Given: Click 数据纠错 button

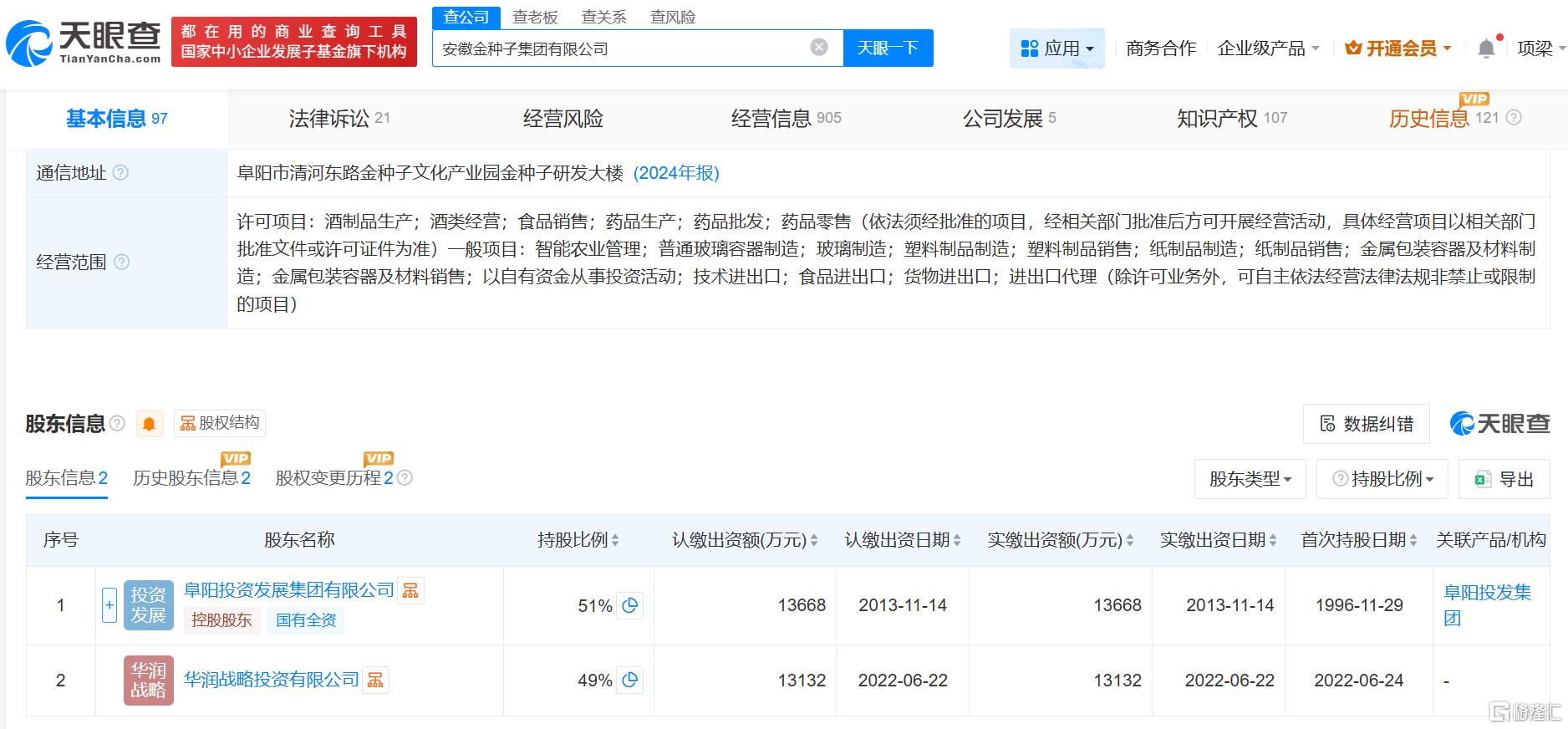Looking at the screenshot, I should [1367, 424].
